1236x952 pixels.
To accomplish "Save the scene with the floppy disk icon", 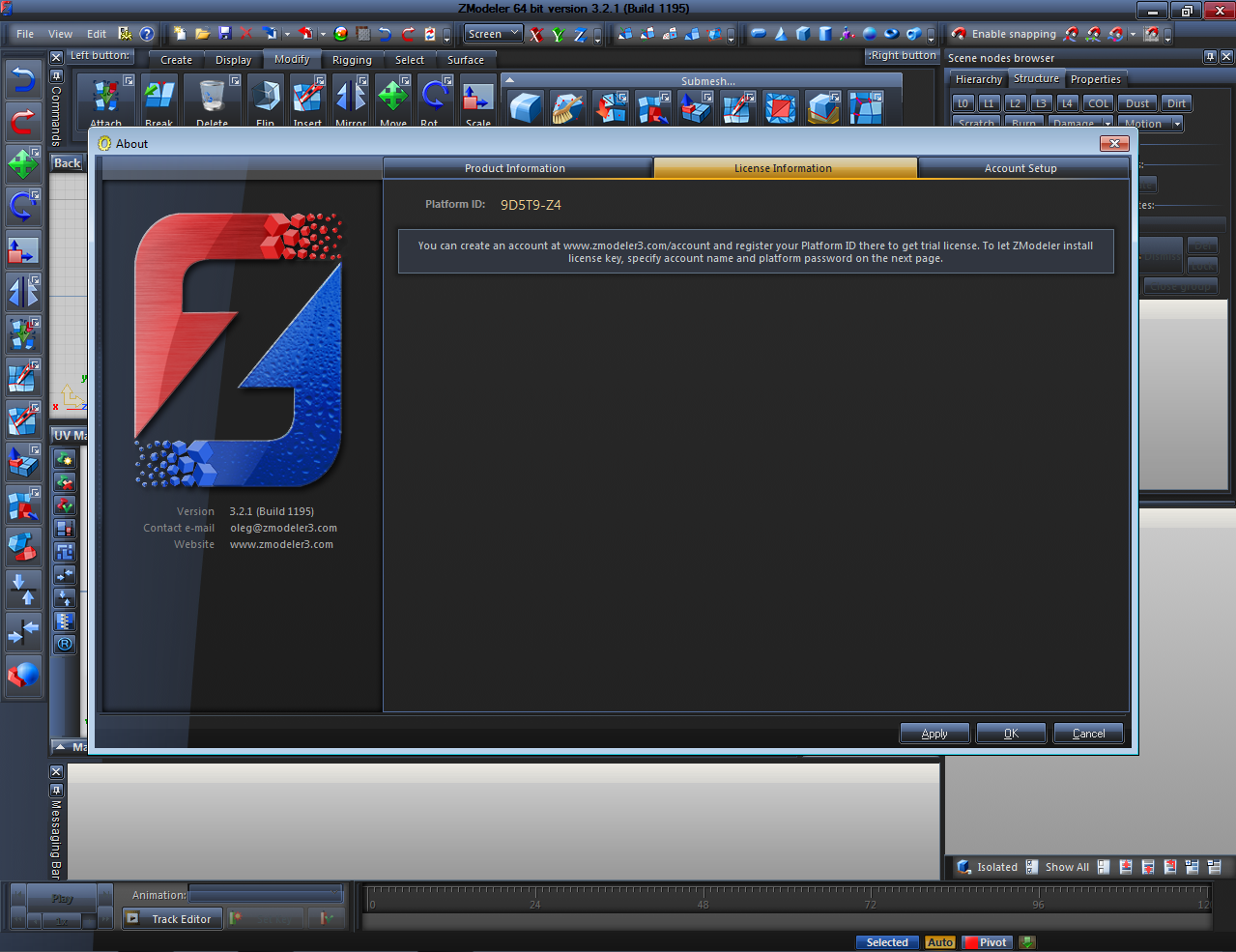I will point(224,34).
